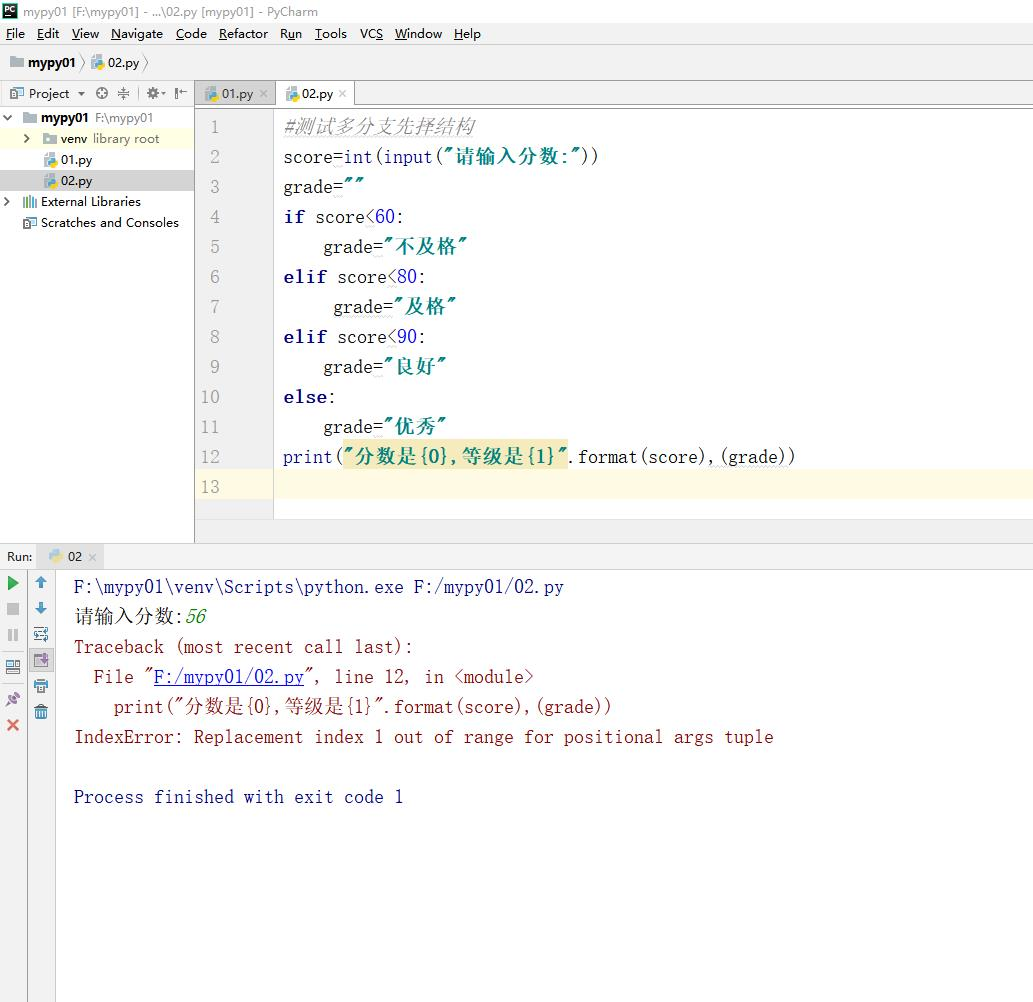Click 02.py in the breadcrumb bar
The height and width of the screenshot is (1002, 1033).
pyautogui.click(x=116, y=63)
